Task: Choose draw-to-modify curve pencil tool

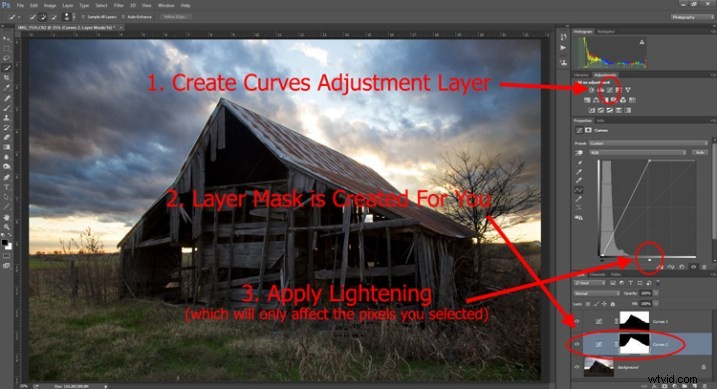Action: pos(579,199)
